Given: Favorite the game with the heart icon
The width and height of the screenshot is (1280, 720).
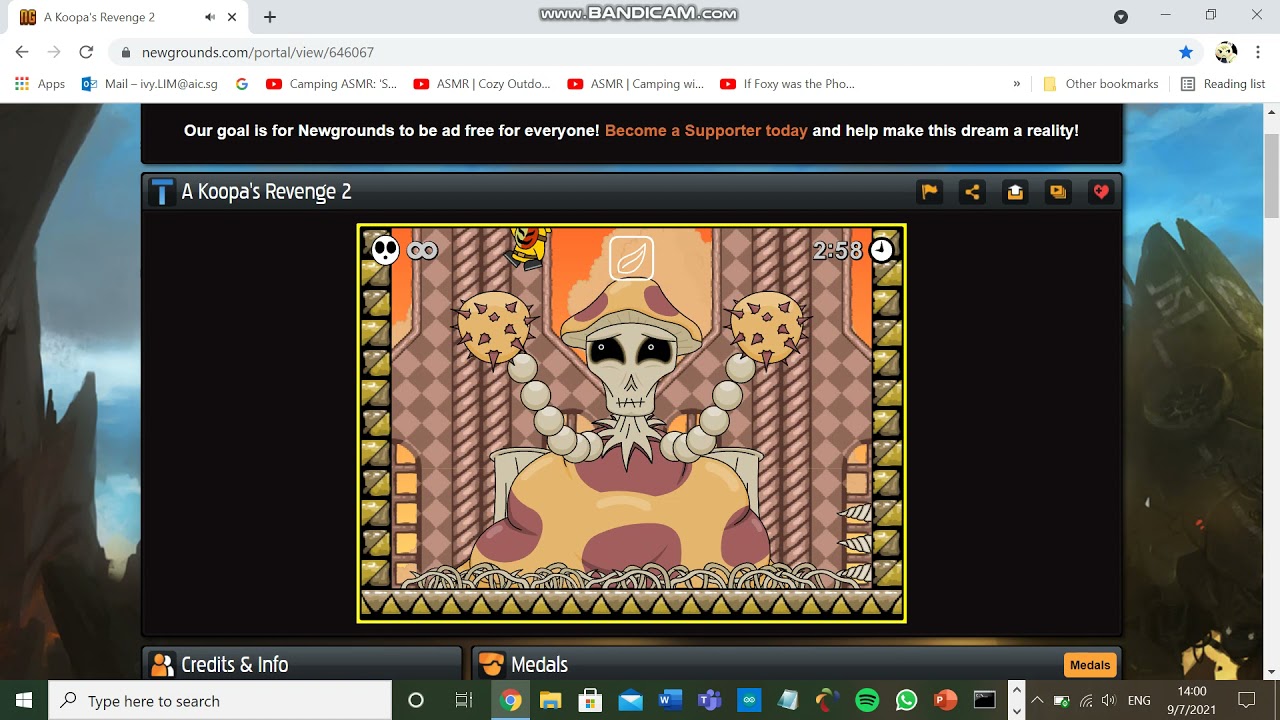Looking at the screenshot, I should tap(1101, 192).
